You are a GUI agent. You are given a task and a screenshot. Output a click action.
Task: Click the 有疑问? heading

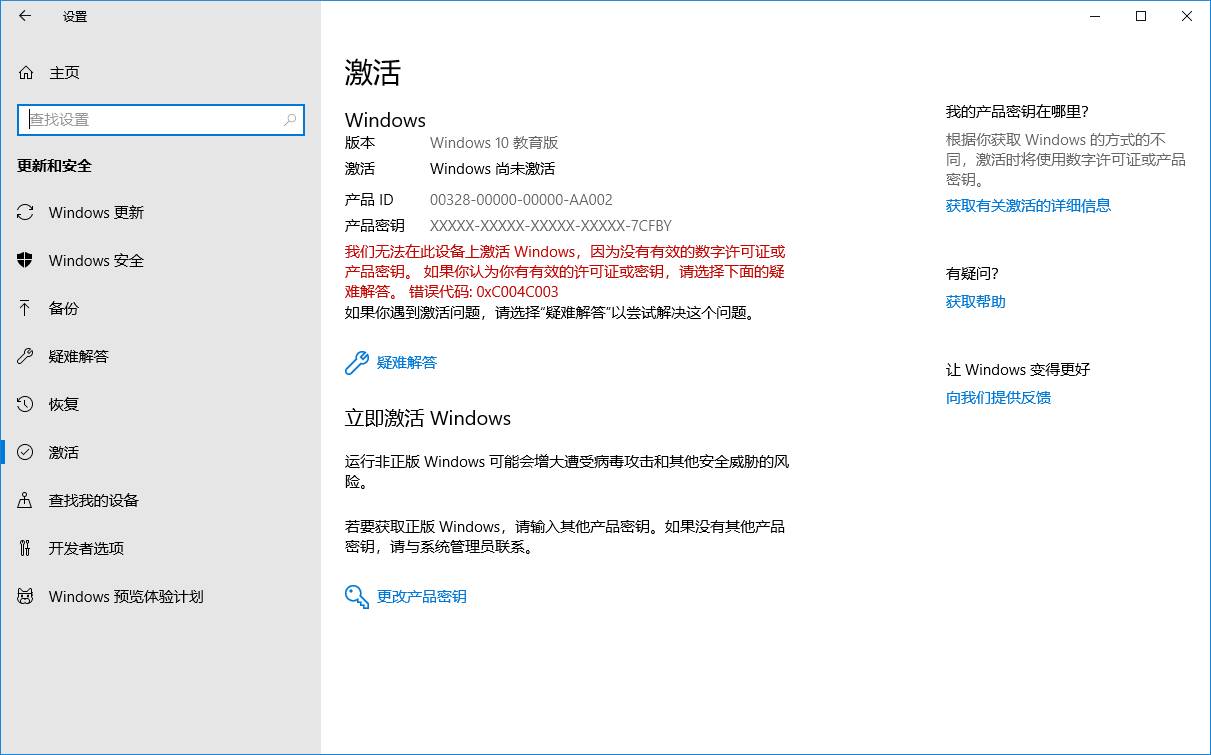click(972, 273)
